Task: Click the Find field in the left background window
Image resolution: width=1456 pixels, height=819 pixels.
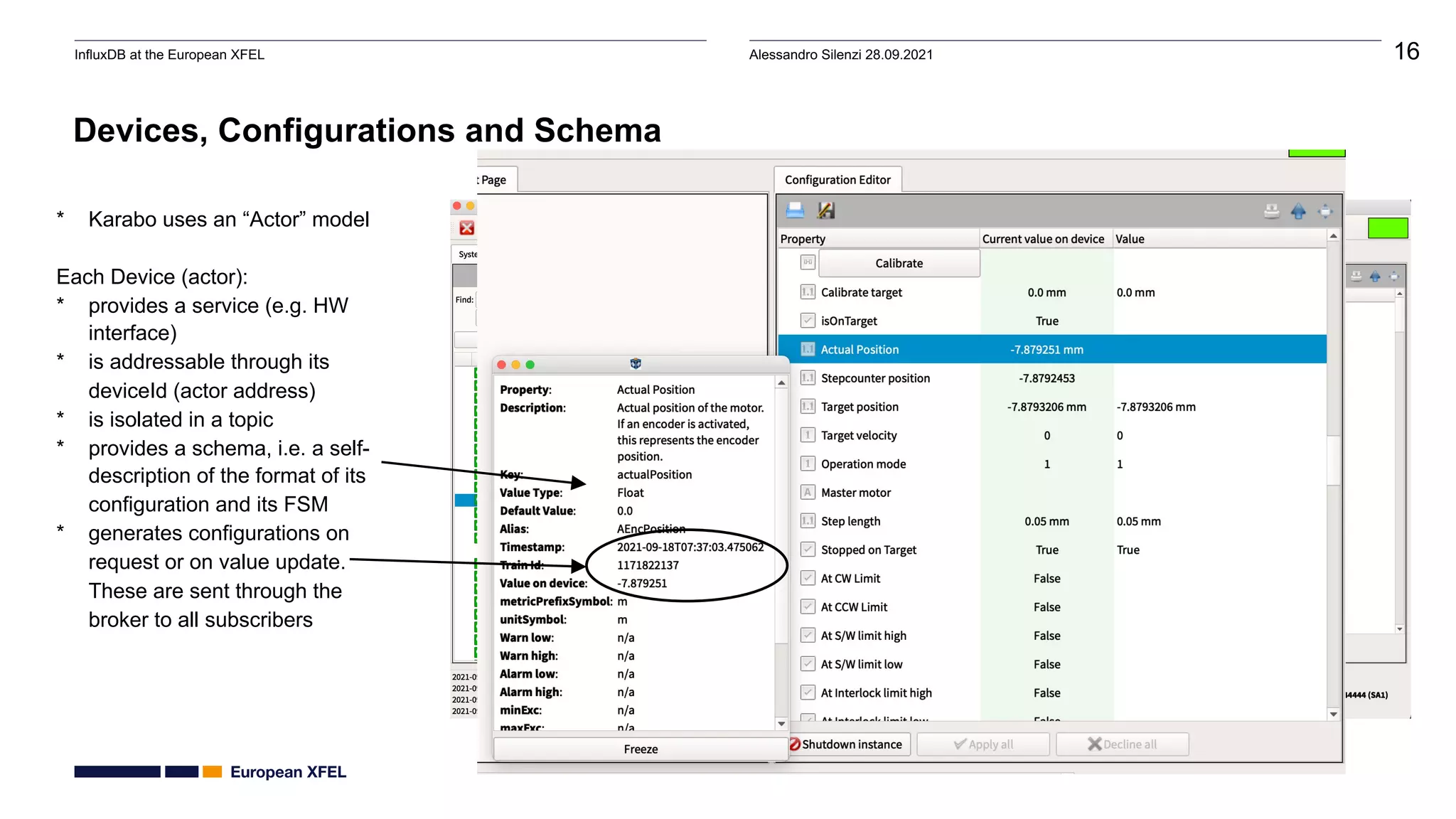Action: click(476, 299)
